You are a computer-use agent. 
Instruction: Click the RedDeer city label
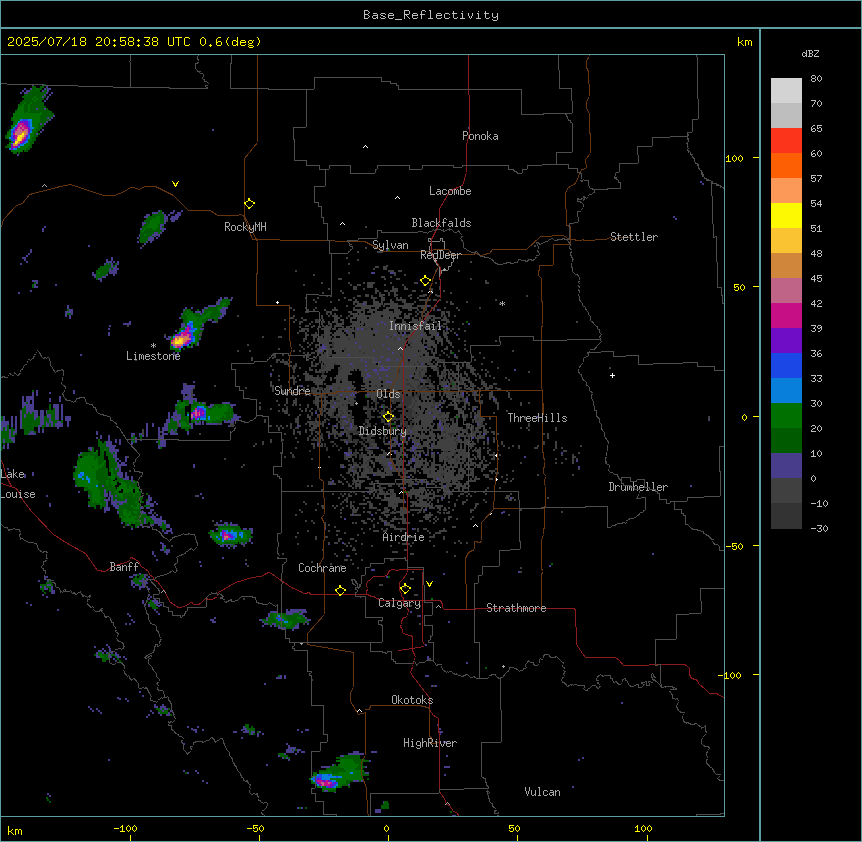click(x=440, y=255)
